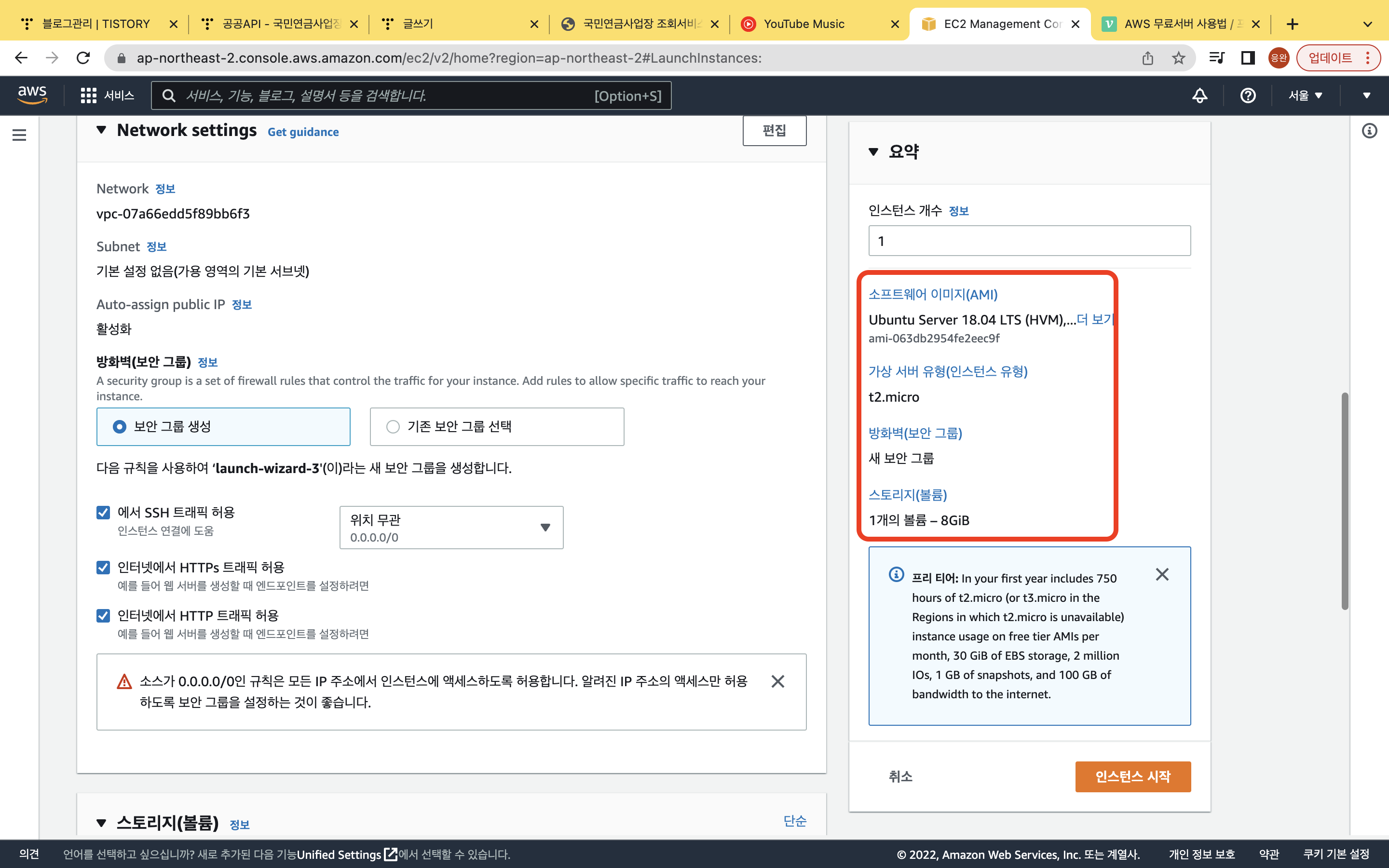Open the left hamburger navigation menu

coord(19,135)
